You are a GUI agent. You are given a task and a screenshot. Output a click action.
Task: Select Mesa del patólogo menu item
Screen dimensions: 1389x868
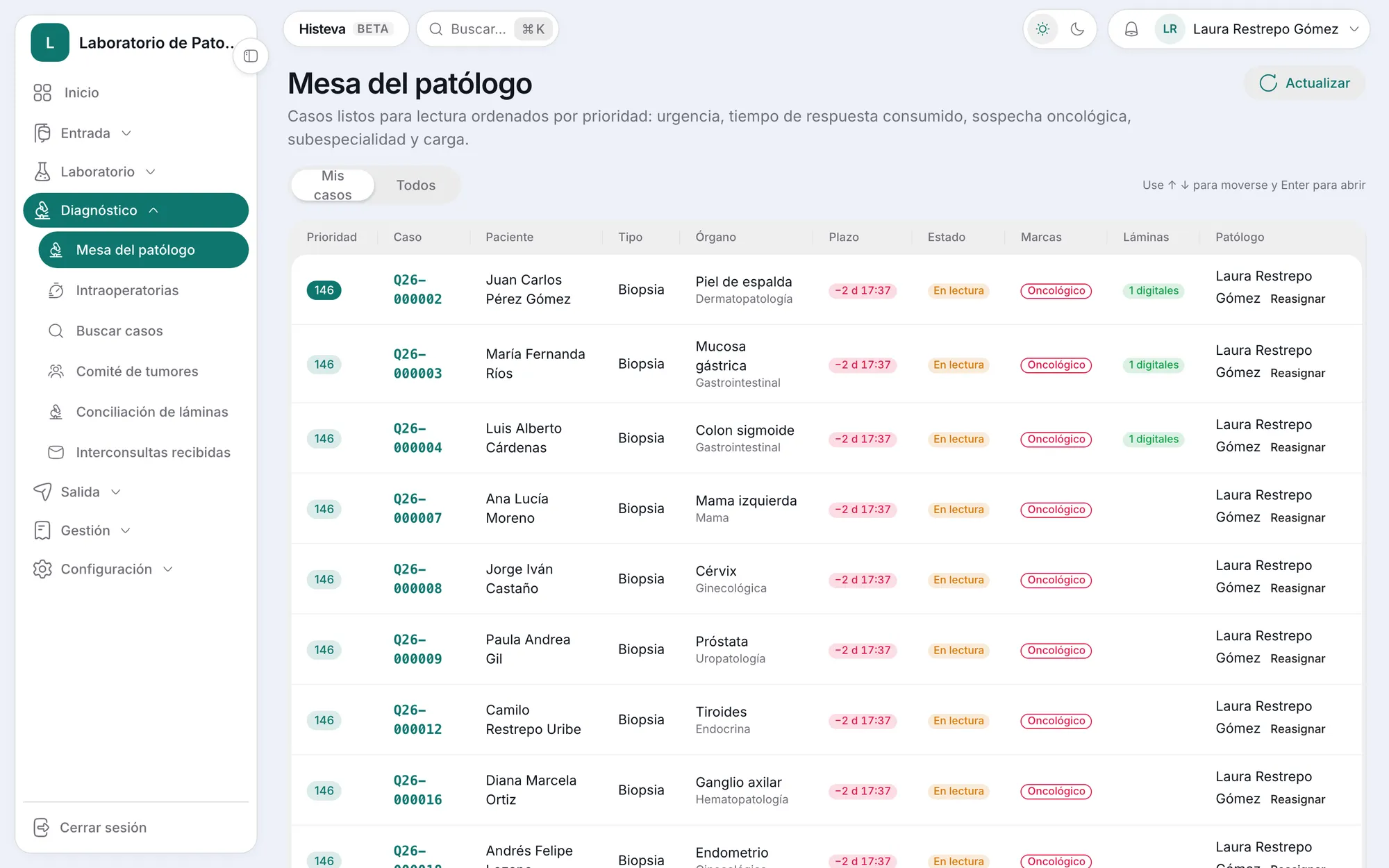tap(143, 250)
